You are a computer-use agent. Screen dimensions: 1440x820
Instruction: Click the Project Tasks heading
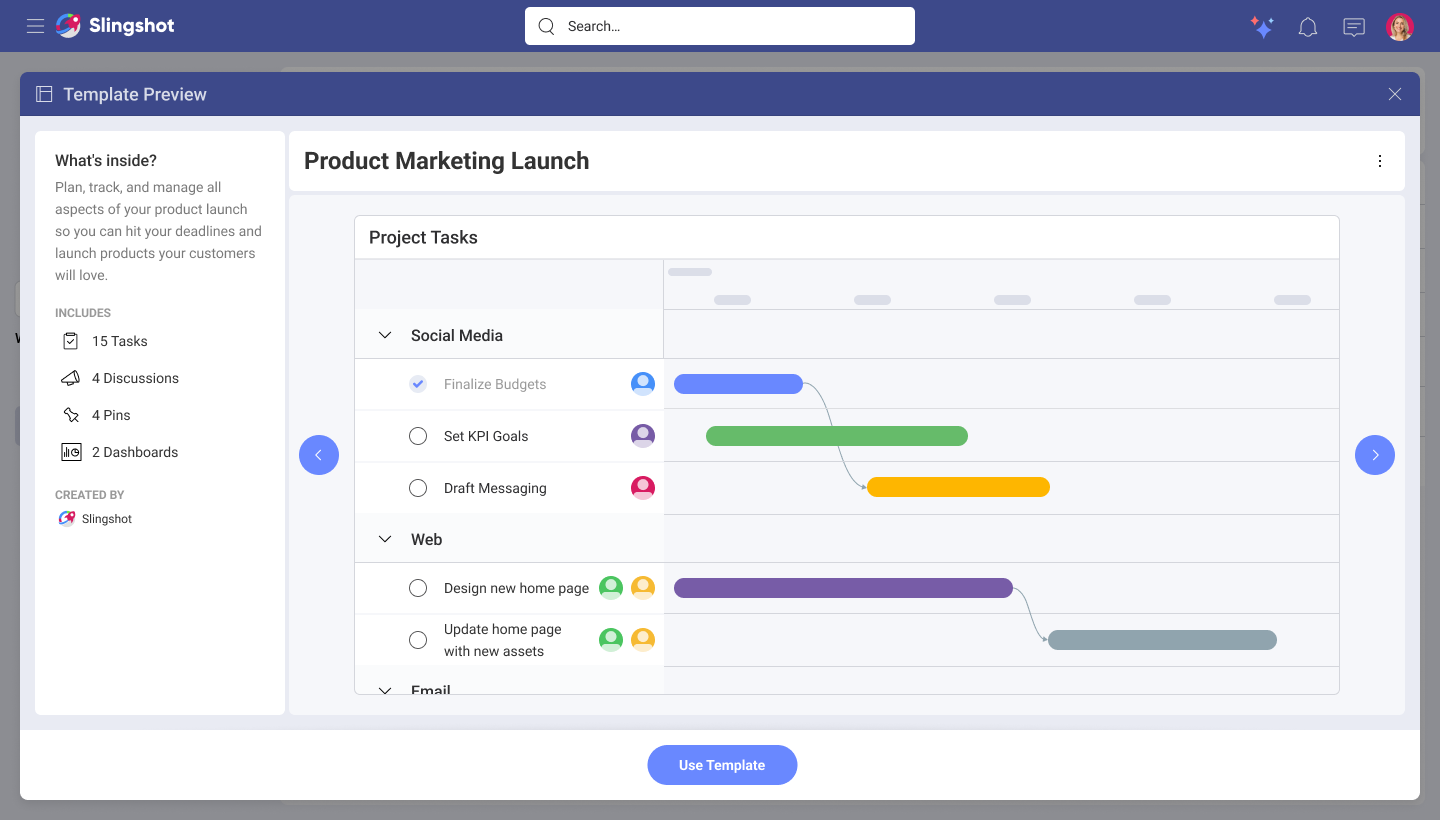(x=423, y=237)
